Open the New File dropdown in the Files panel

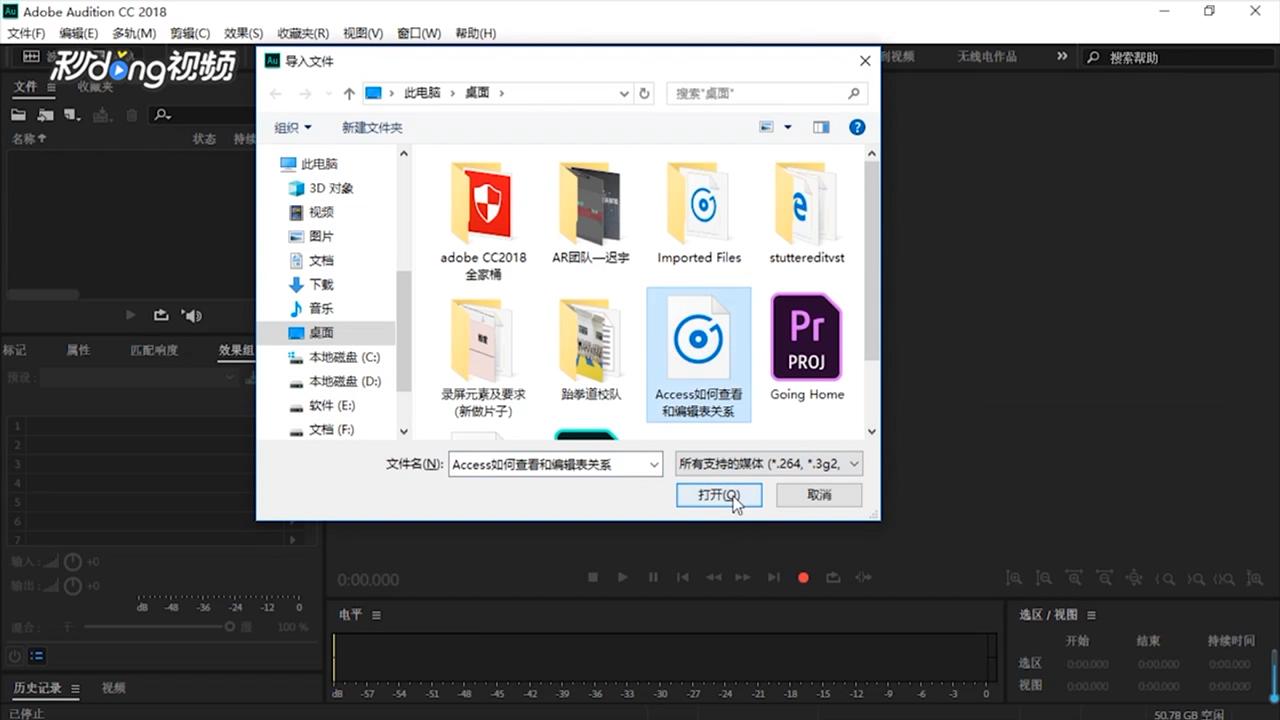point(72,115)
